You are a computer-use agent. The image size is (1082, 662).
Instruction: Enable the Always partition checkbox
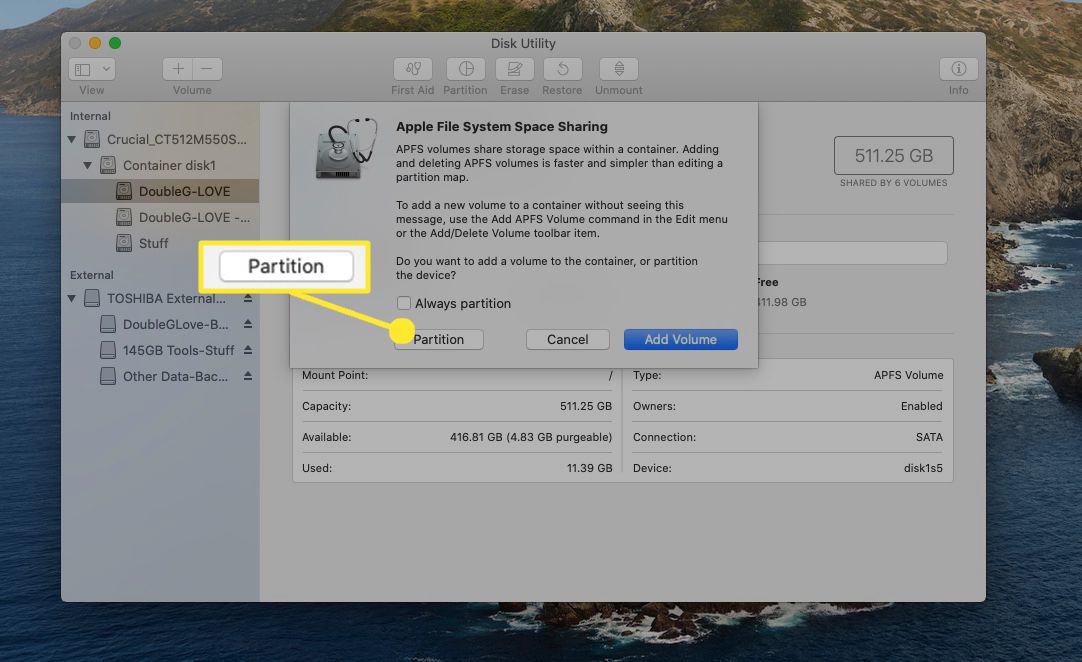404,303
